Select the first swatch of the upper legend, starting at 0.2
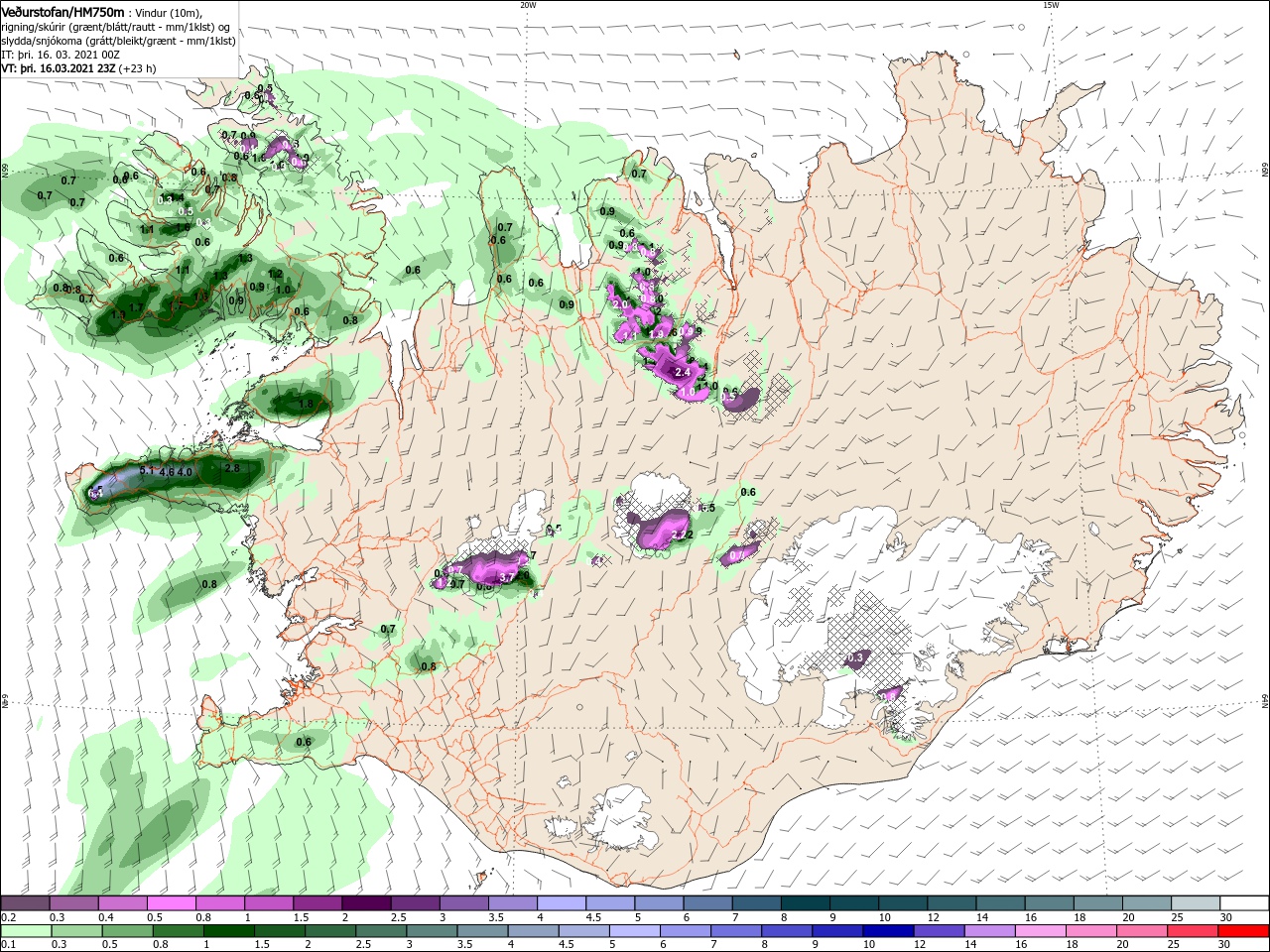Viewport: 1270px width, 952px height. coord(25,903)
